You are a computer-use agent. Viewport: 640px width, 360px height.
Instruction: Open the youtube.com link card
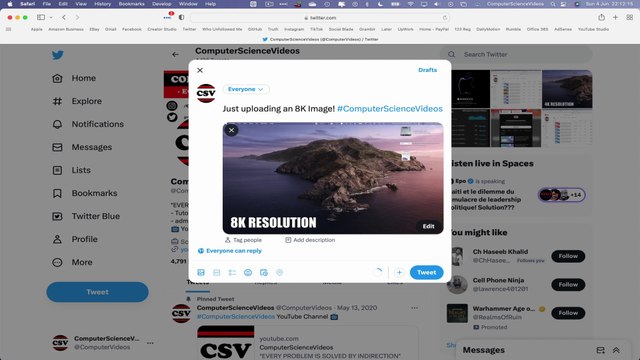pos(308,343)
